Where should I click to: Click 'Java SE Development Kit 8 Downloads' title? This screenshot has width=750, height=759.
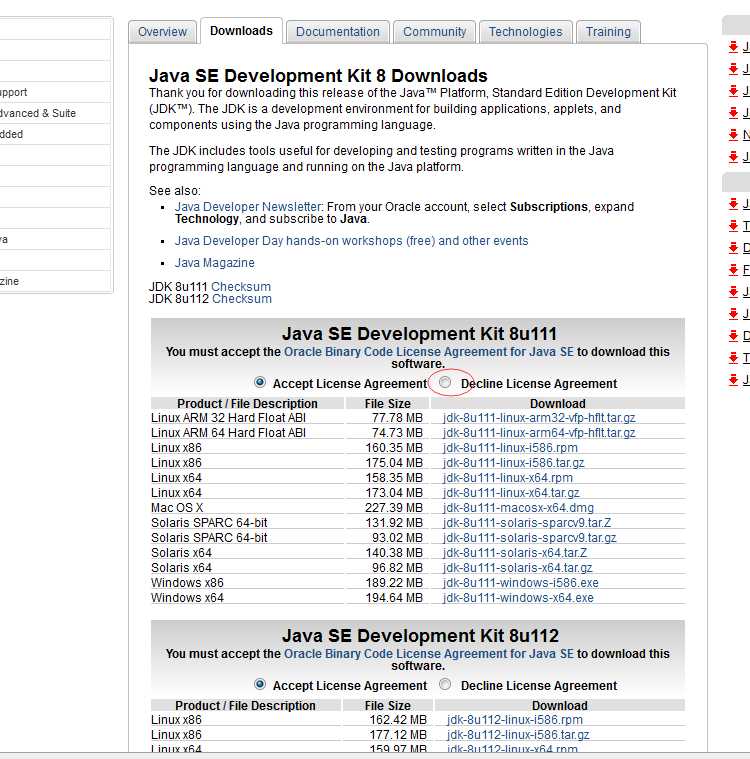(x=318, y=76)
